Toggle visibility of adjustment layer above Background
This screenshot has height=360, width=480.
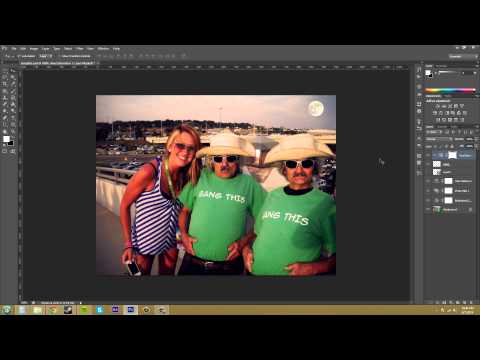point(428,200)
